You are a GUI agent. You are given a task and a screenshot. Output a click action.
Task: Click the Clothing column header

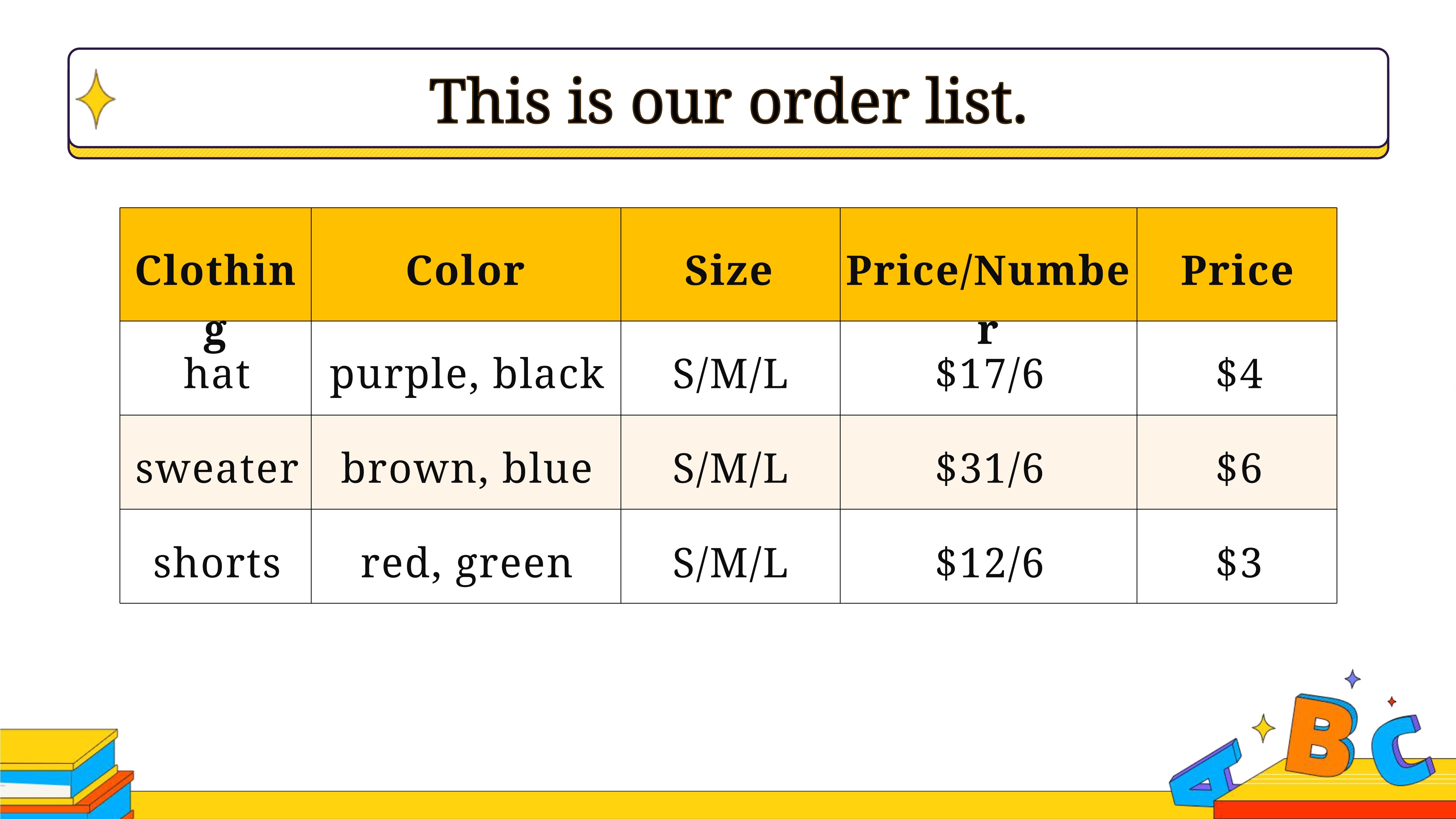[x=215, y=265]
